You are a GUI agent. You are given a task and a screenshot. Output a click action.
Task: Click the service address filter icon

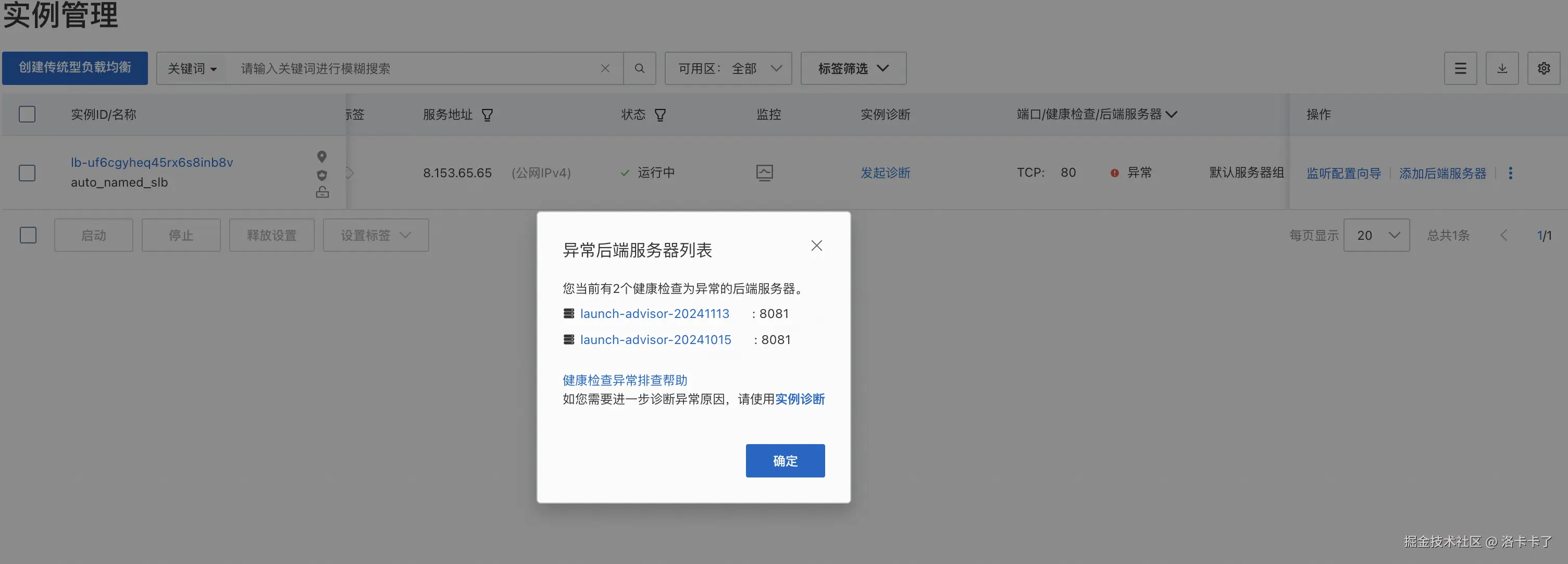pos(488,115)
